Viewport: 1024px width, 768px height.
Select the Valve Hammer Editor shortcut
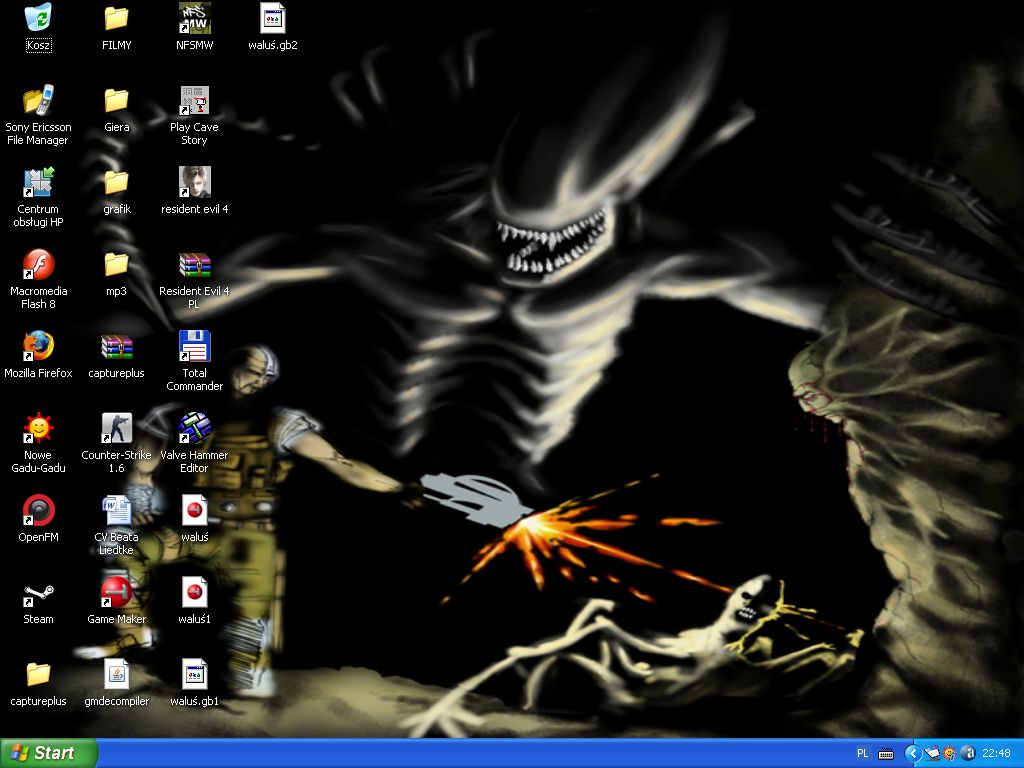tap(194, 428)
